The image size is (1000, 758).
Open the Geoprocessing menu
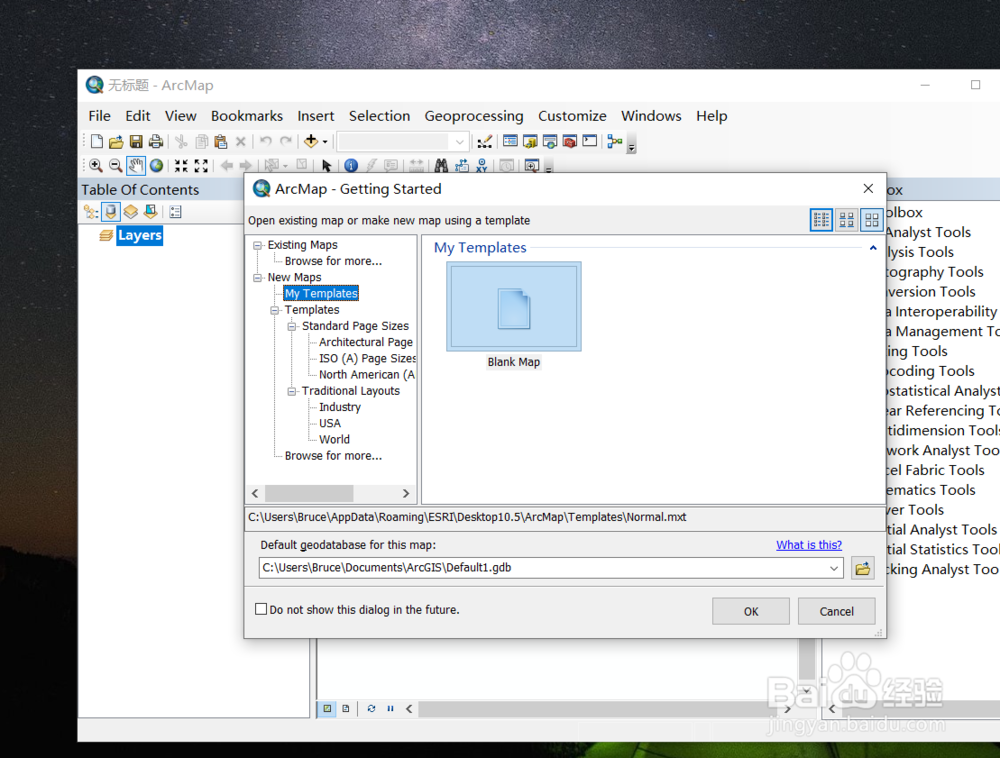(x=474, y=116)
